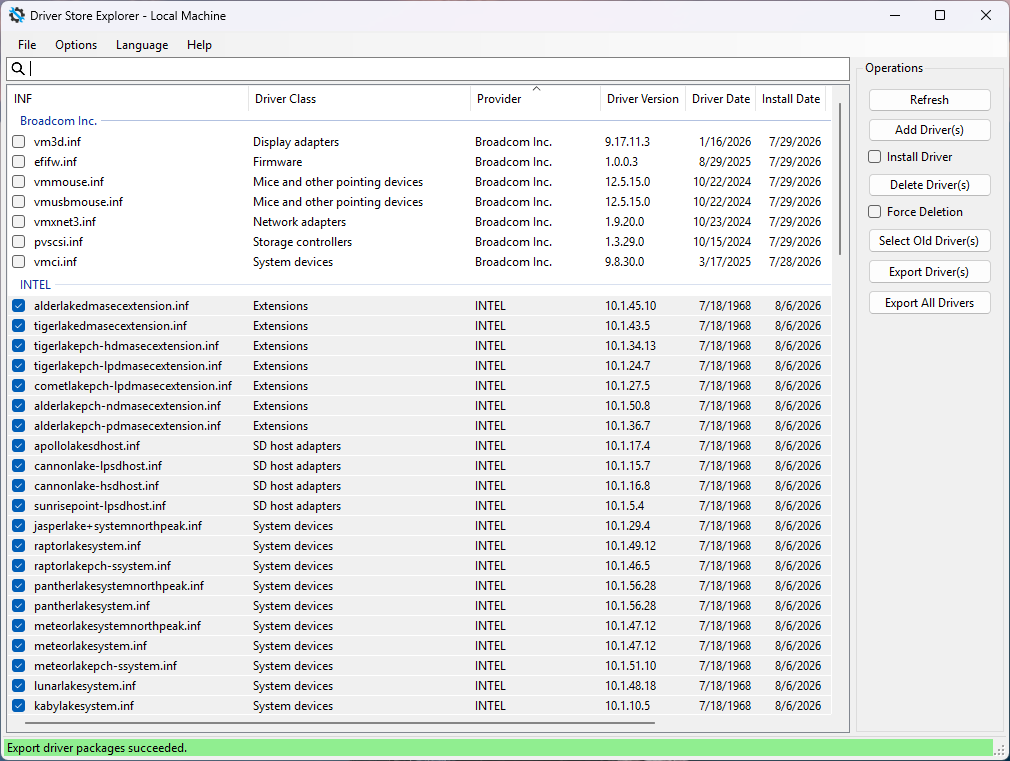Sort by the Install Date column header
The width and height of the screenshot is (1010, 761).
pos(791,99)
